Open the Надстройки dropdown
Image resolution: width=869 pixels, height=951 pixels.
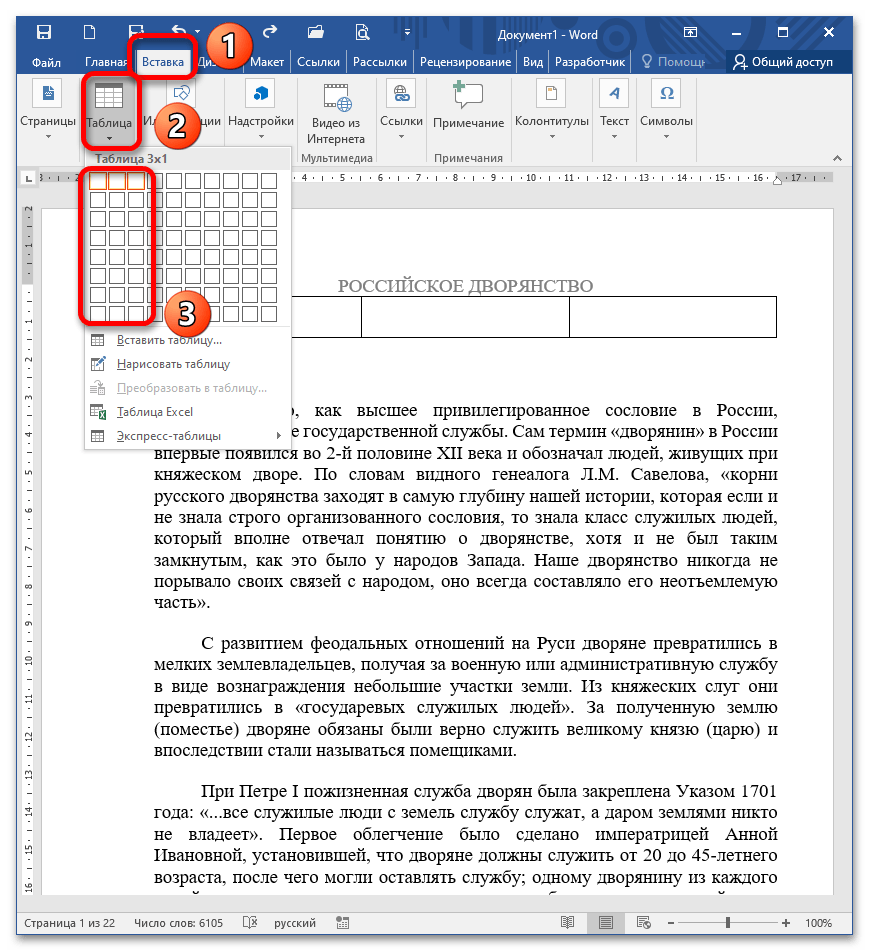coord(261,111)
